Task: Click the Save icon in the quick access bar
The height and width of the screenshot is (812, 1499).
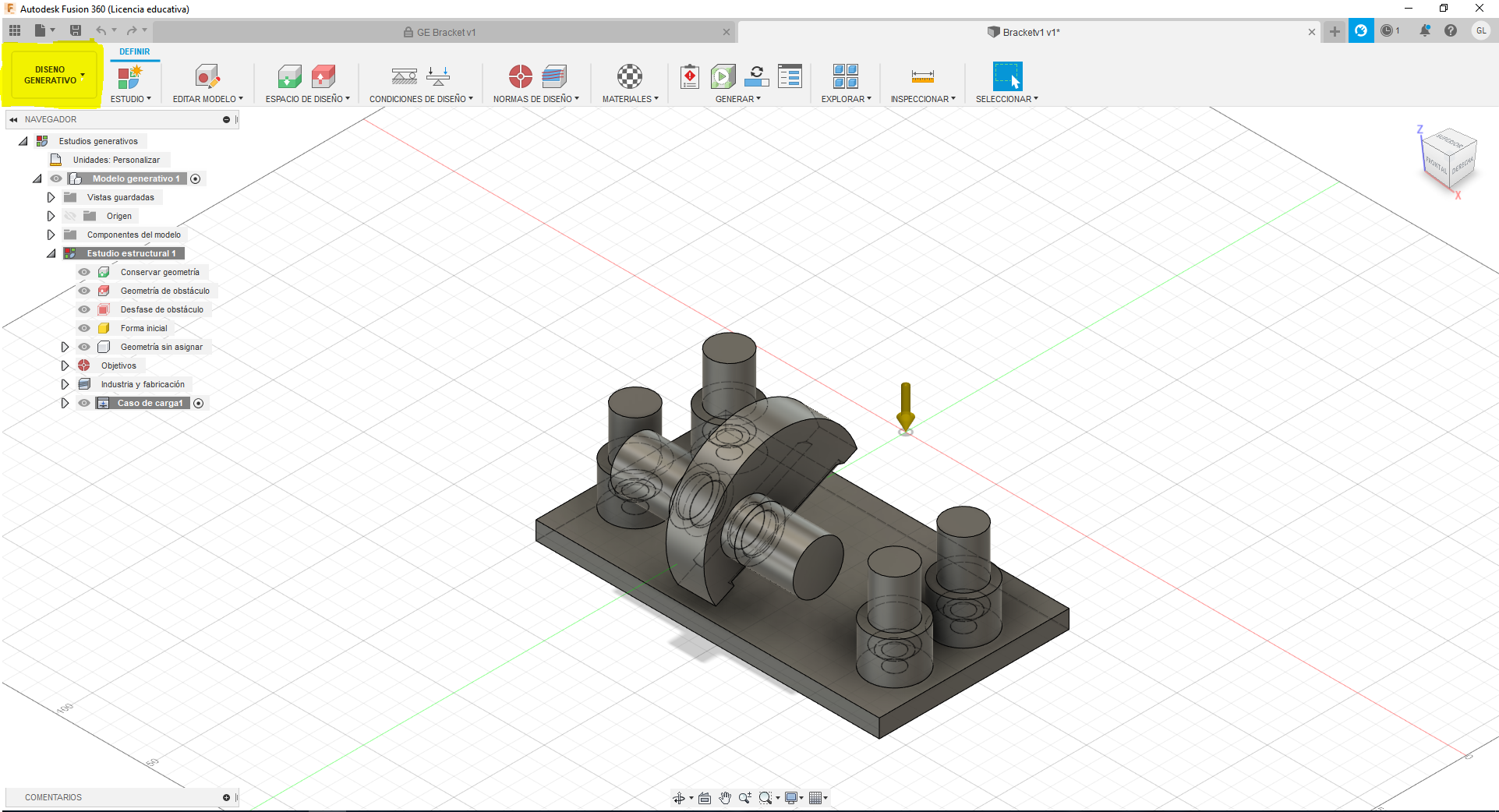Action: [76, 30]
